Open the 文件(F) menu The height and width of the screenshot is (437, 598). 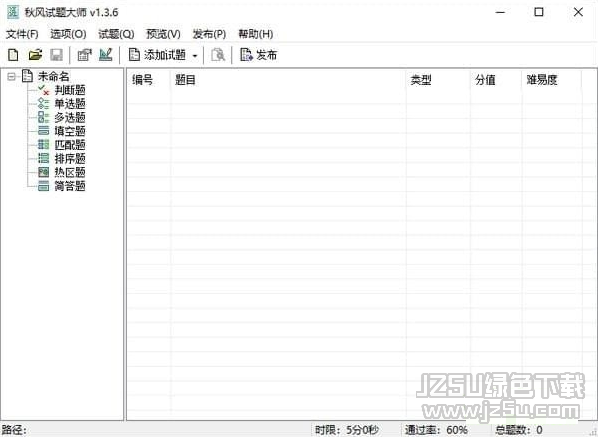coord(22,34)
